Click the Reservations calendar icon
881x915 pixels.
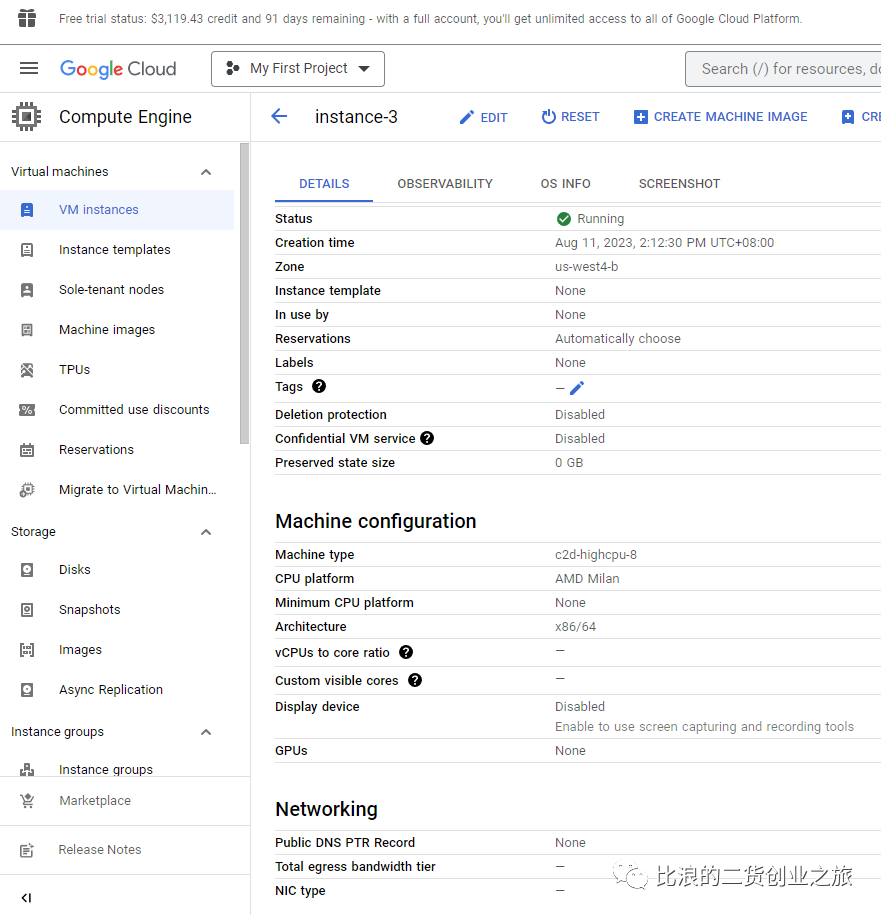click(27, 450)
